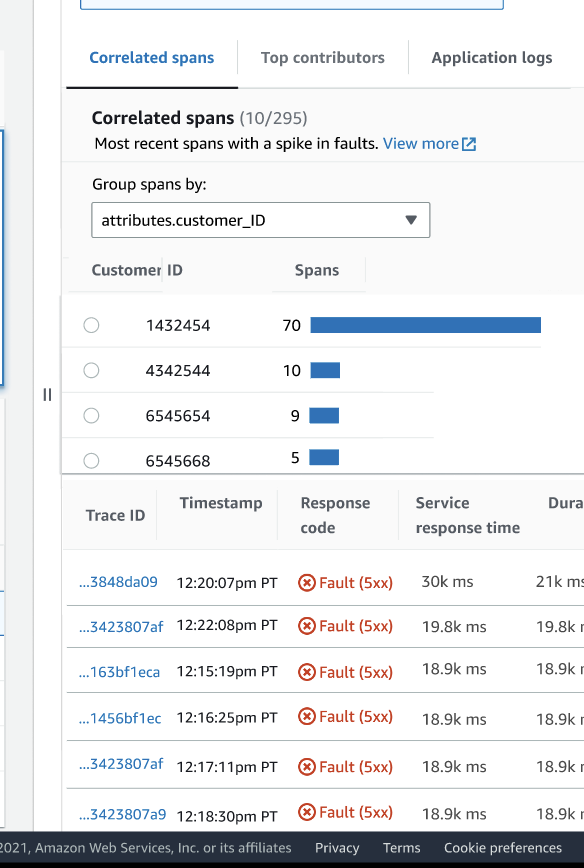Click Cookie preferences in the footer
This screenshot has width=584, height=868.
click(502, 847)
